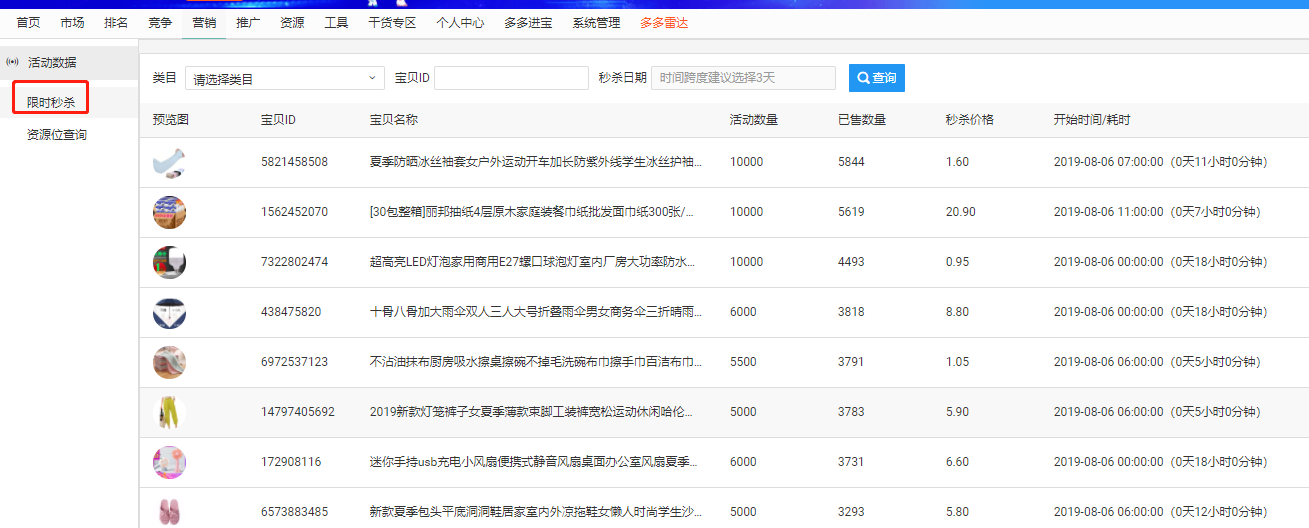Click the LED bulb product thumbnail
Image resolution: width=1309 pixels, height=528 pixels.
169,262
